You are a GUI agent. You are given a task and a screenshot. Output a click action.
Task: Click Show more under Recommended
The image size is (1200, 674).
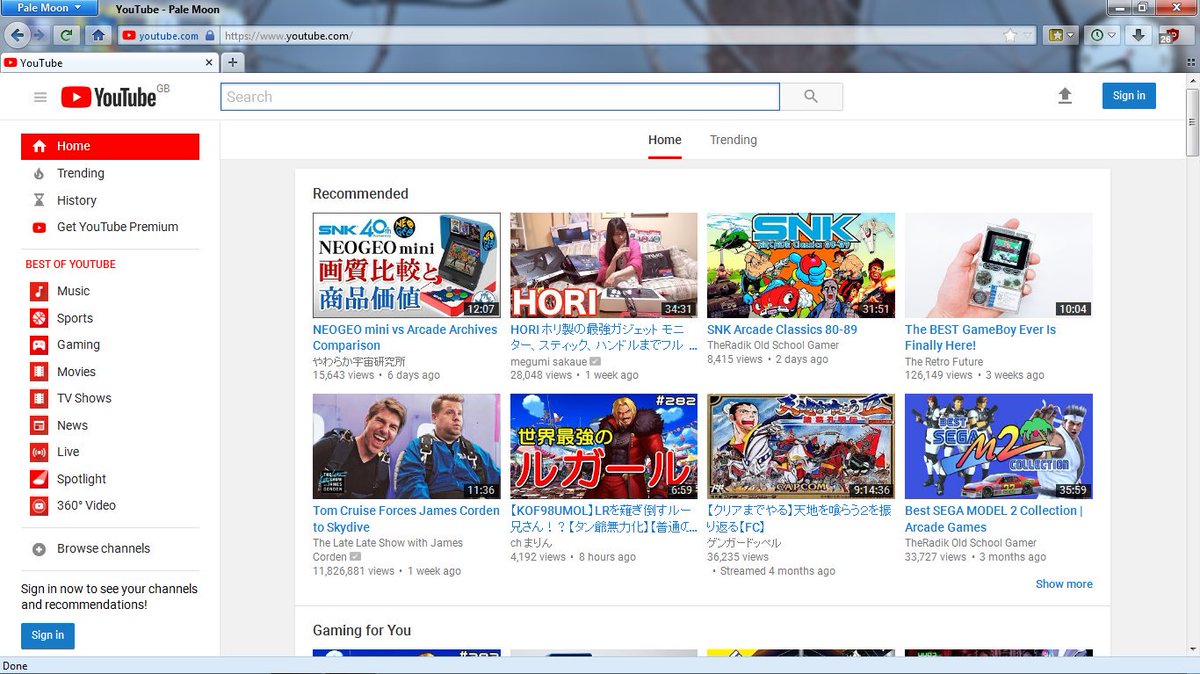click(x=1064, y=584)
